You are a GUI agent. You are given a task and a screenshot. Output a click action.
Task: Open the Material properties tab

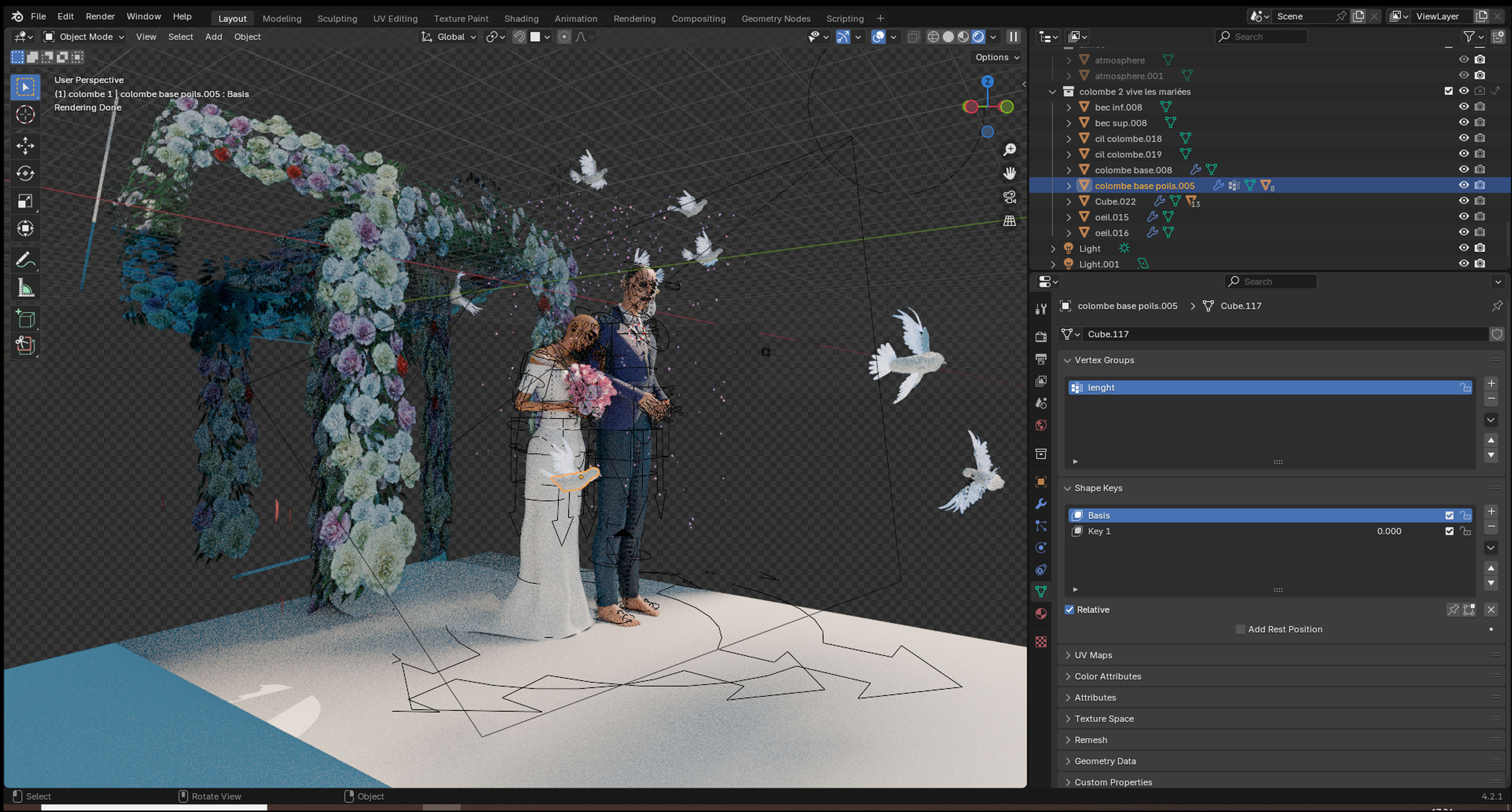pyautogui.click(x=1041, y=614)
